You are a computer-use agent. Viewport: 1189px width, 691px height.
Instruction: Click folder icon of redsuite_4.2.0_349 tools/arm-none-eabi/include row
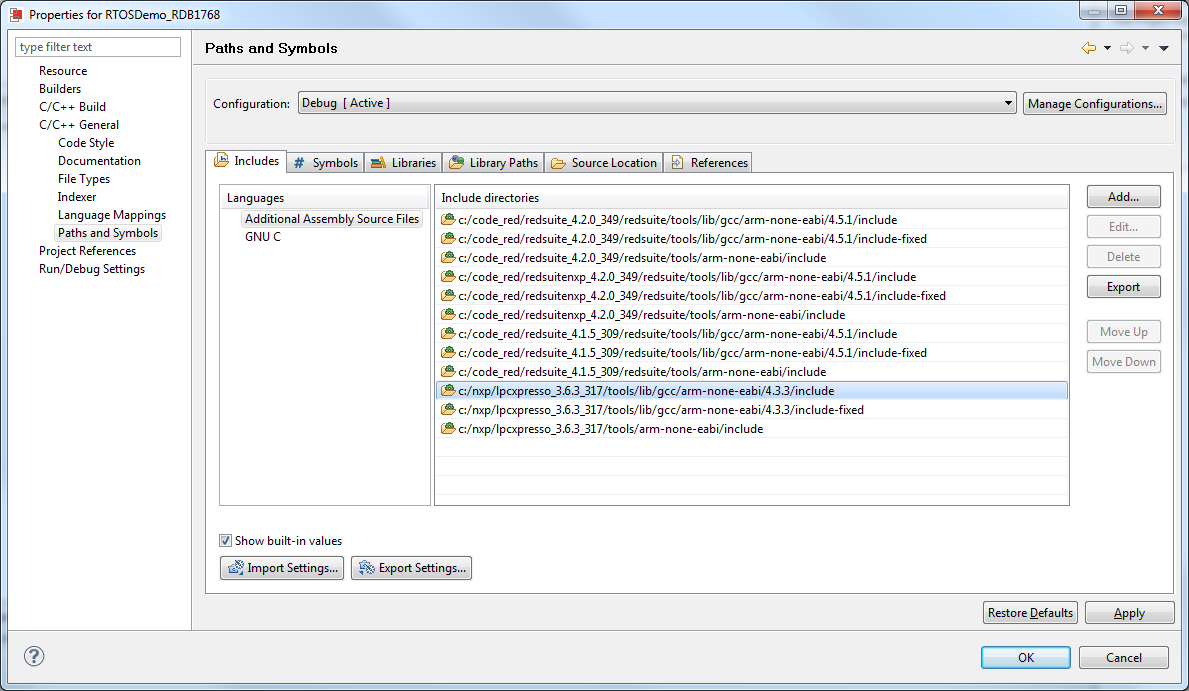click(448, 257)
